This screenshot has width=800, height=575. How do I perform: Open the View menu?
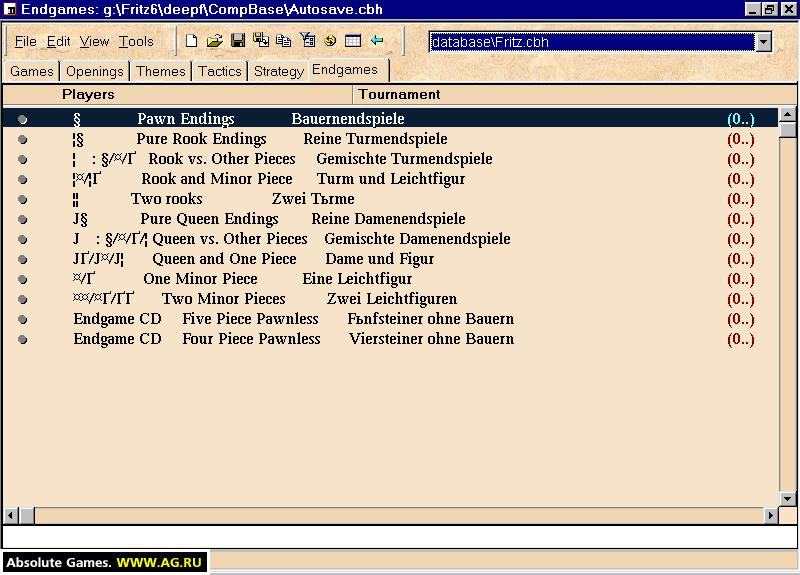click(94, 41)
